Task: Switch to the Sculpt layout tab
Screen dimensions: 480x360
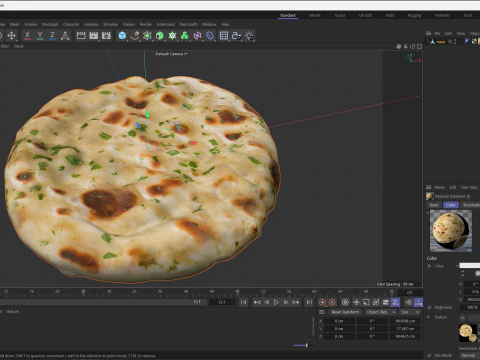Action: (x=340, y=15)
